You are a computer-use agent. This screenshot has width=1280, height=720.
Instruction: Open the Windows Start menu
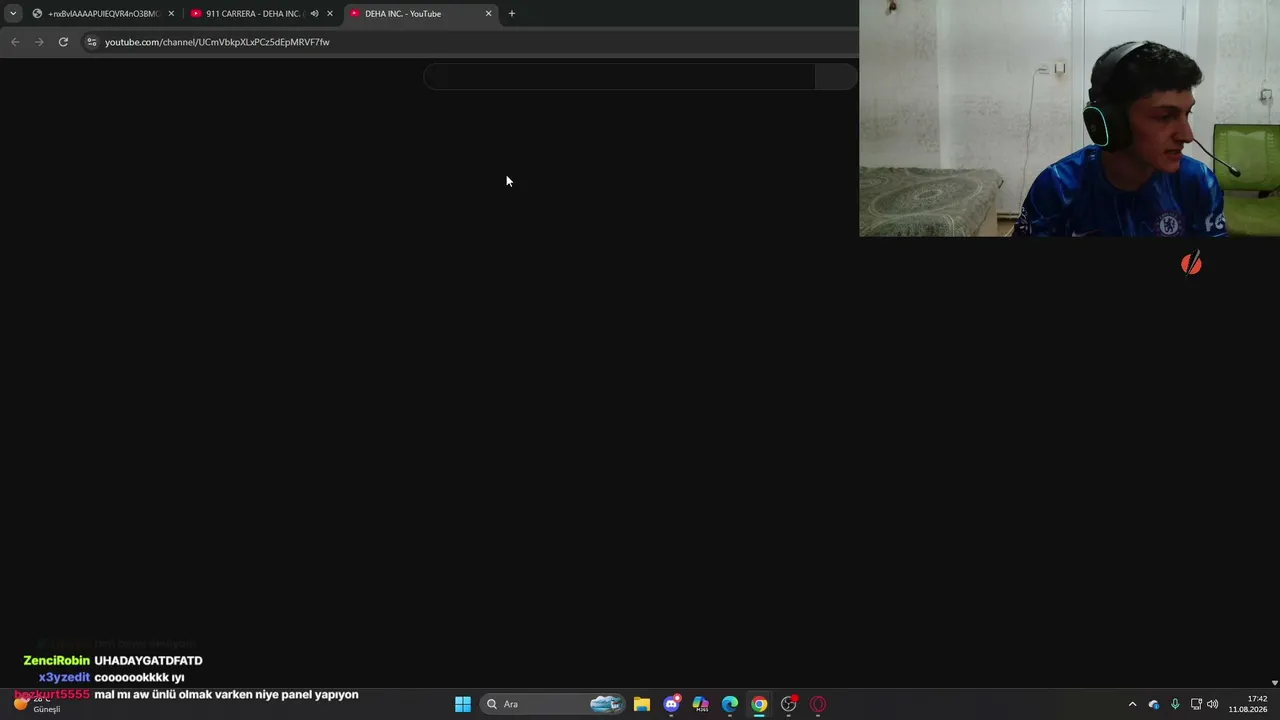[463, 704]
